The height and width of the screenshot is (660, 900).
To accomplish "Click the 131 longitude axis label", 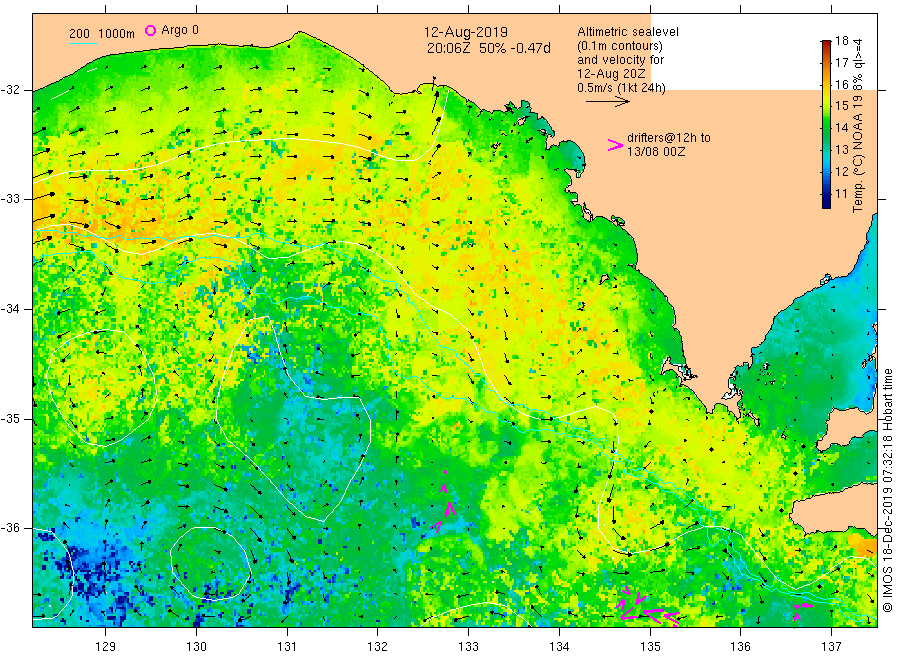I will pyautogui.click(x=287, y=647).
